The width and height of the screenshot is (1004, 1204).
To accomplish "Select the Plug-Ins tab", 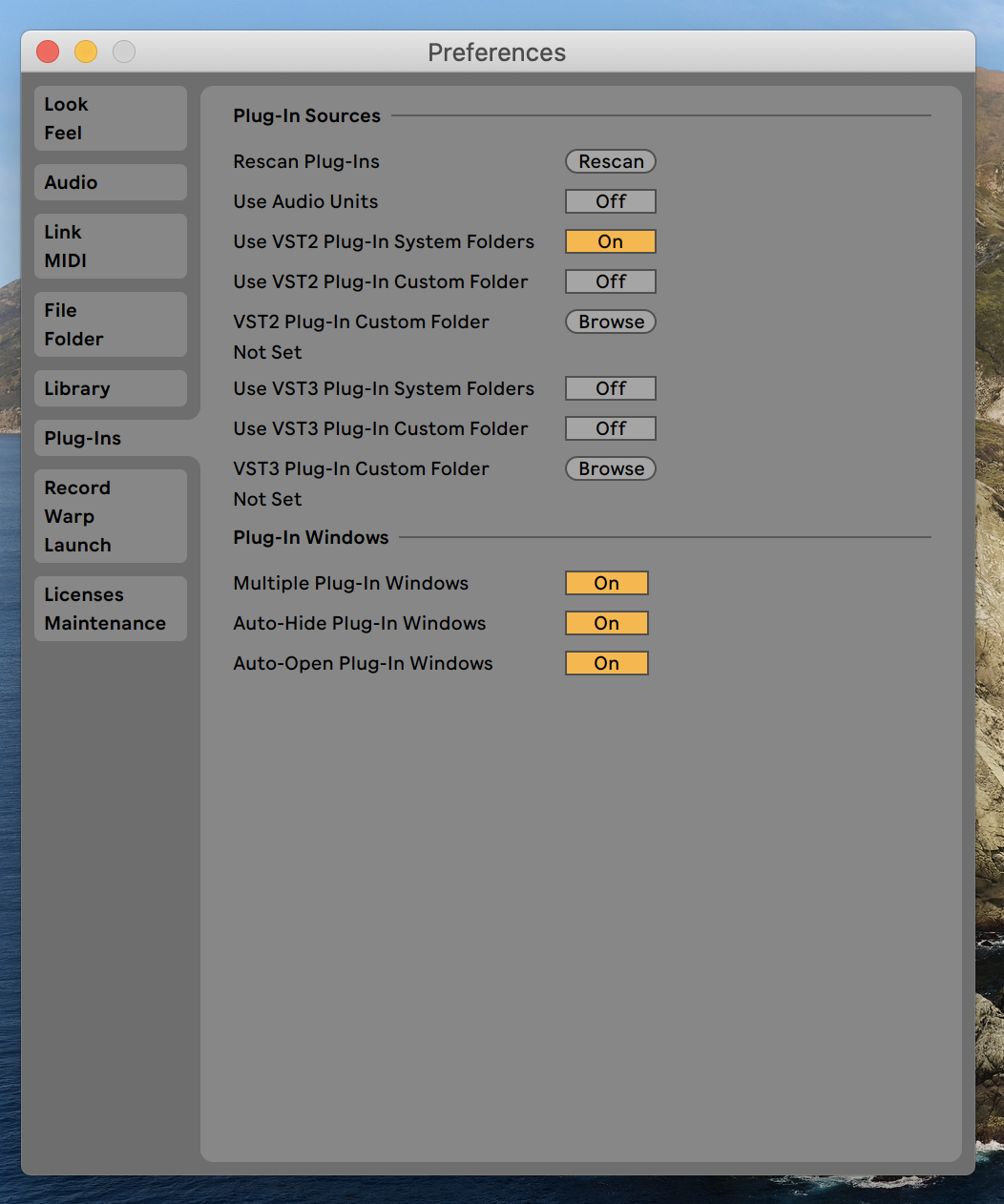I will click(x=111, y=438).
